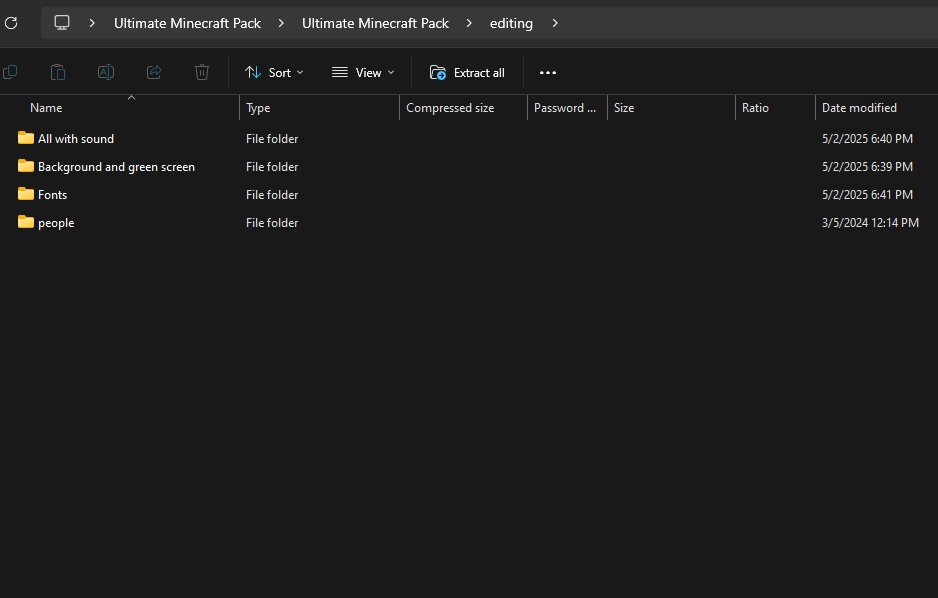The image size is (938, 598).
Task: Click Extract all button
Action: click(467, 72)
